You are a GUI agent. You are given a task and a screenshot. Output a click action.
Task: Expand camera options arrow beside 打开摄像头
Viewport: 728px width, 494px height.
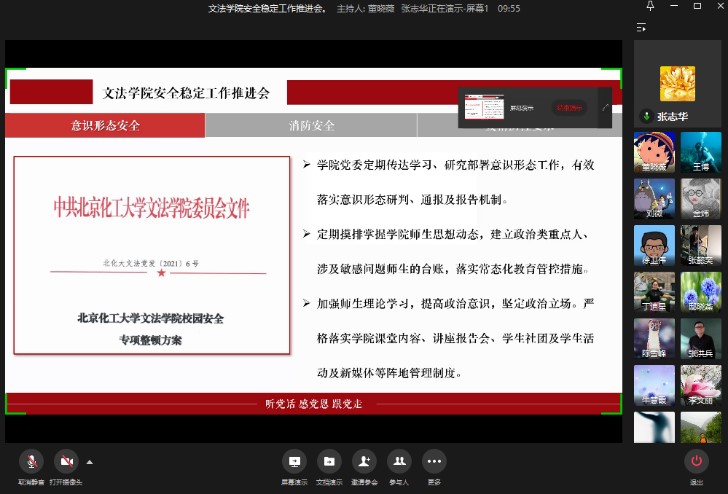point(90,462)
